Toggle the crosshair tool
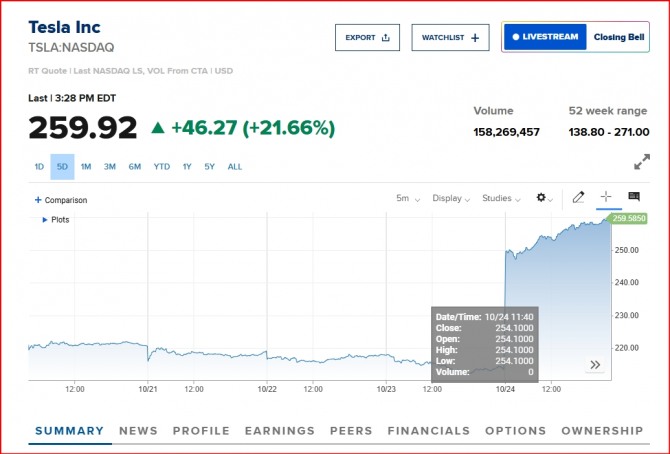Screen dimensions: 670x454 pyautogui.click(x=606, y=198)
